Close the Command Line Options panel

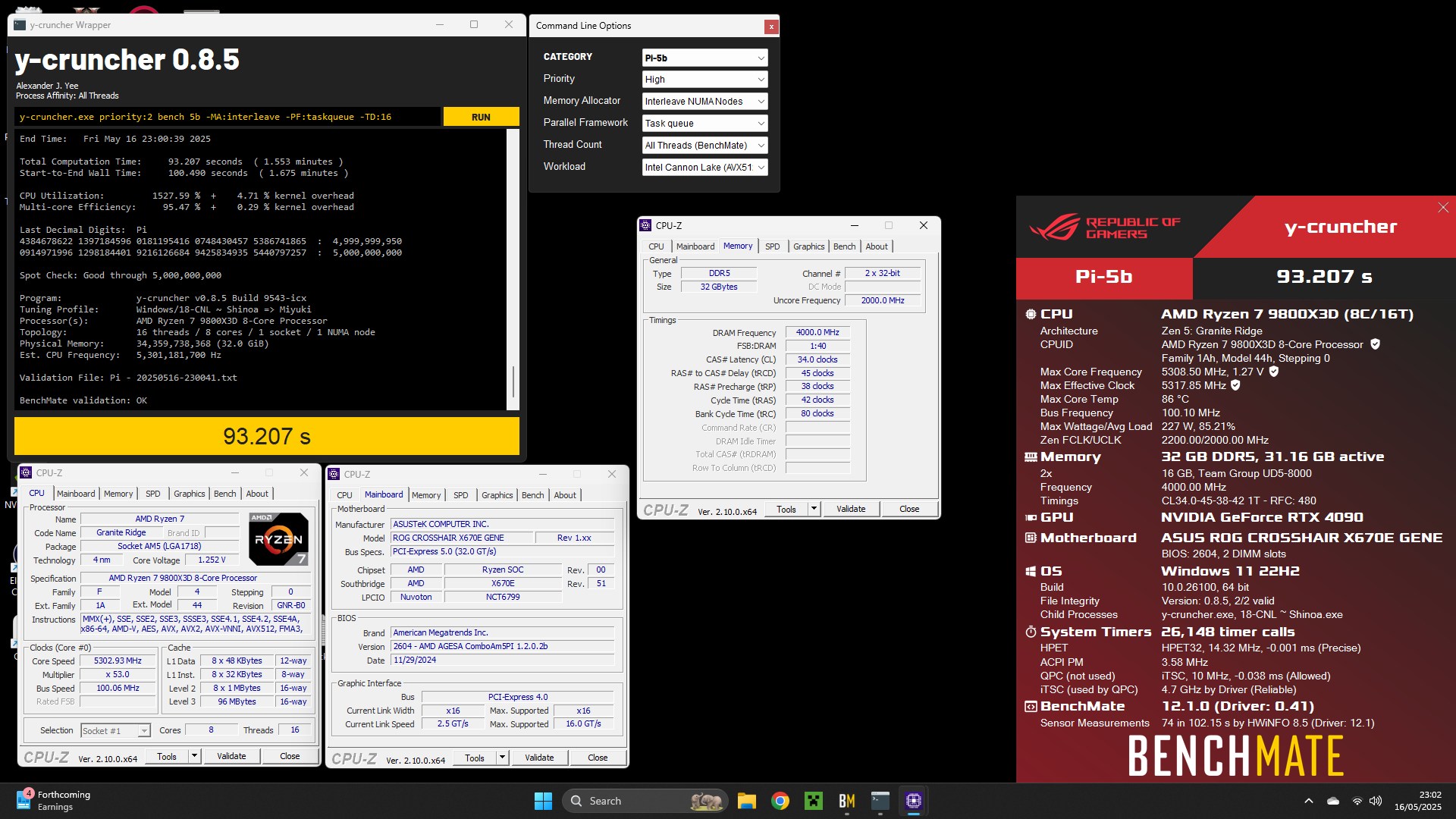[771, 27]
